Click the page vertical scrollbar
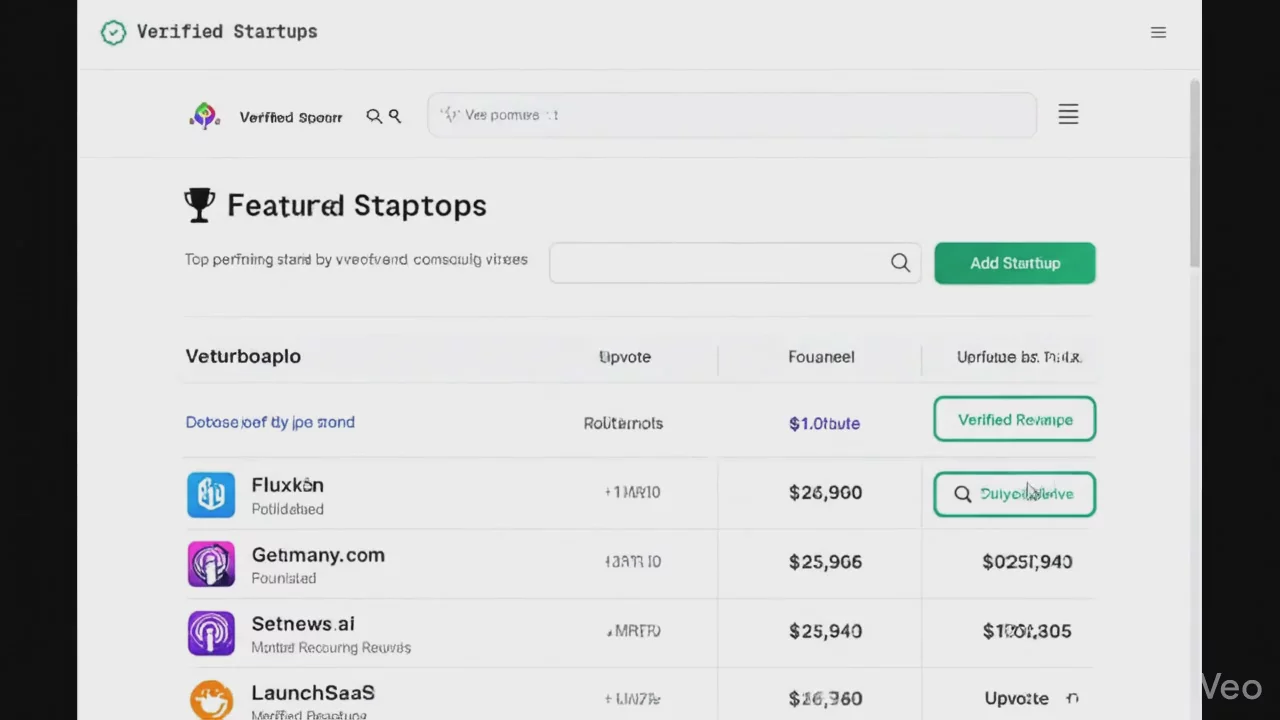The image size is (1280, 720). coord(1194,175)
